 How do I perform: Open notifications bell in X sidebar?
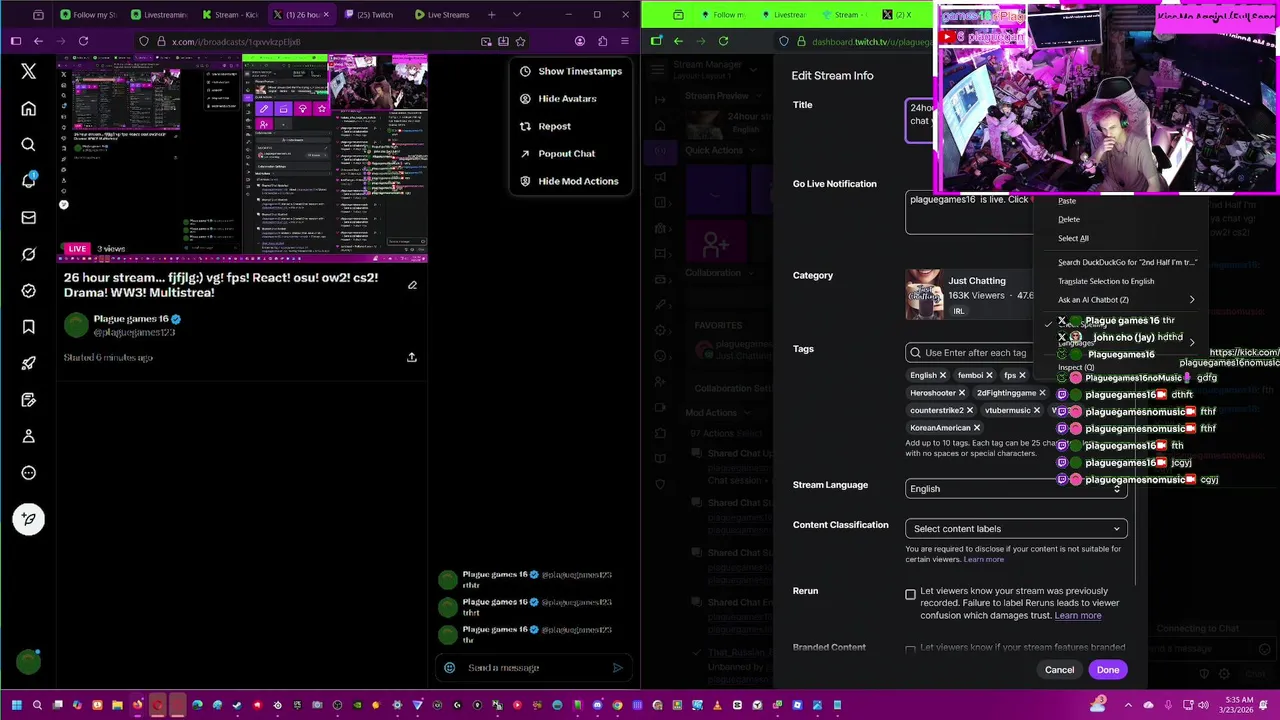click(28, 181)
